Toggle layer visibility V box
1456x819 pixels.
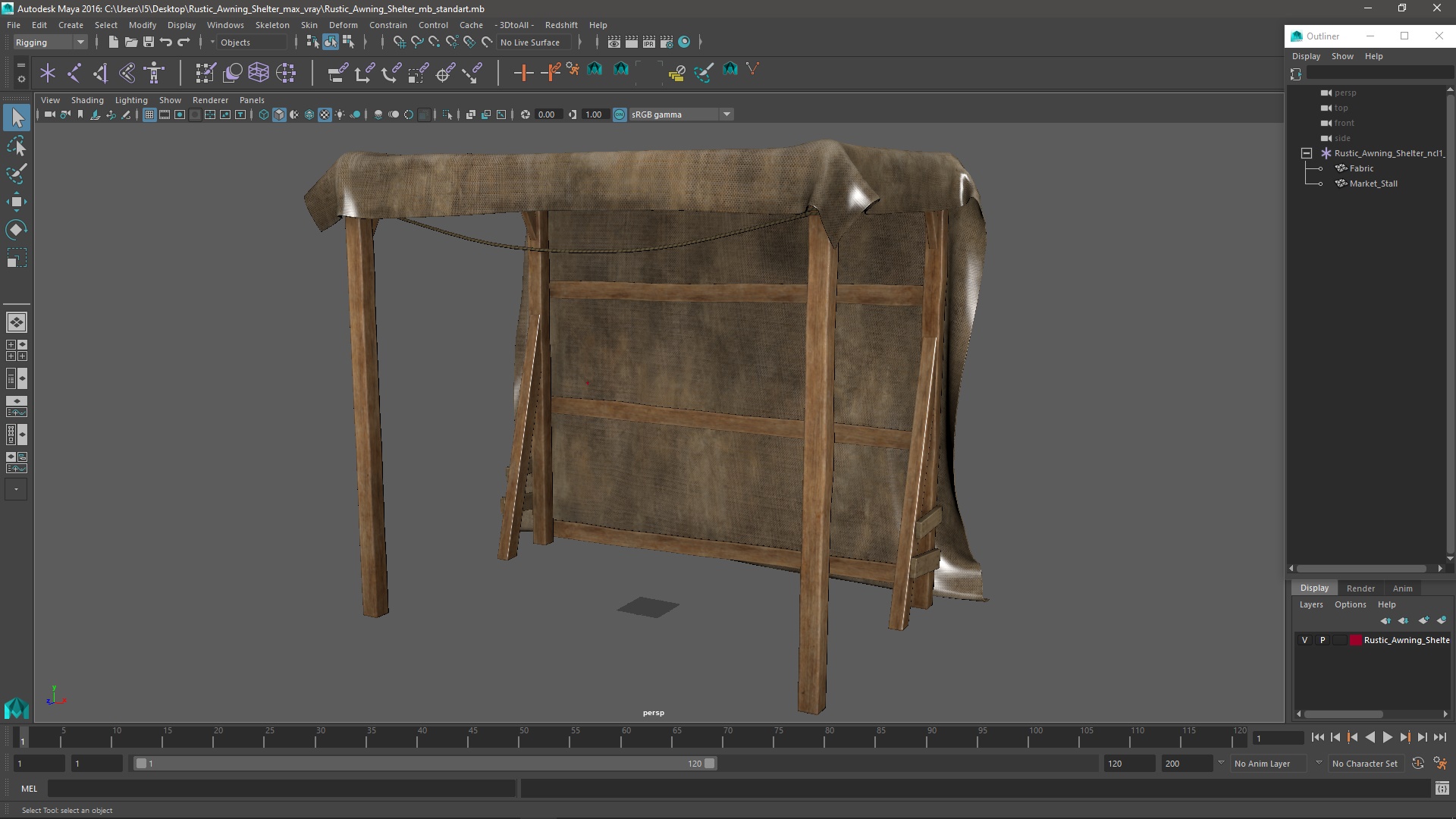click(1304, 640)
